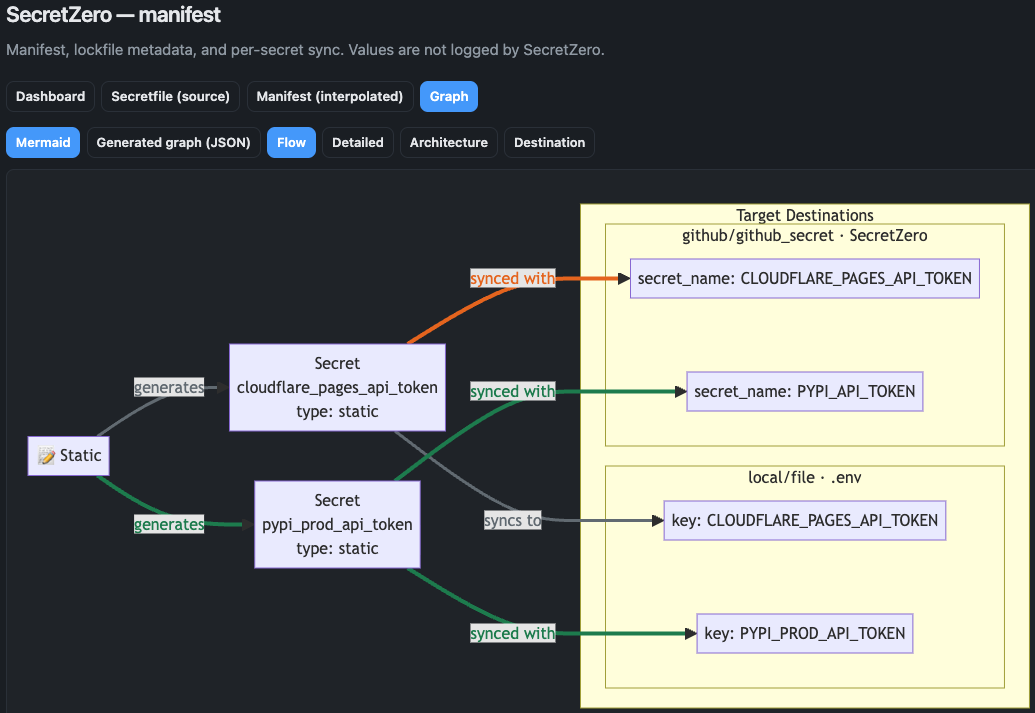Screen dimensions: 1035x713
Task: Click the key: CLOUDFLARE_PAGES_API_TOKEN env node
Action: pos(804,520)
